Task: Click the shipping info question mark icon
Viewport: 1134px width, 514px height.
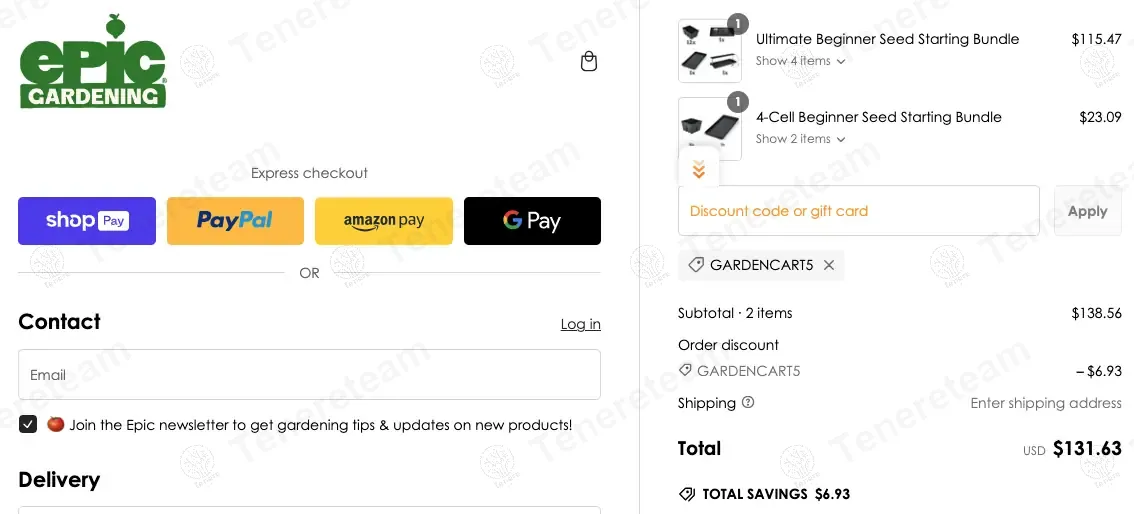Action: 748,403
